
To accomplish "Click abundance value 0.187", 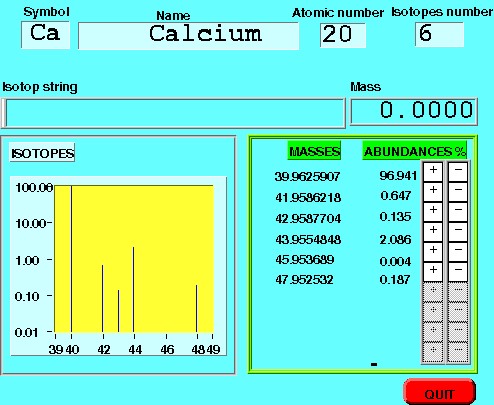I will point(395,279).
